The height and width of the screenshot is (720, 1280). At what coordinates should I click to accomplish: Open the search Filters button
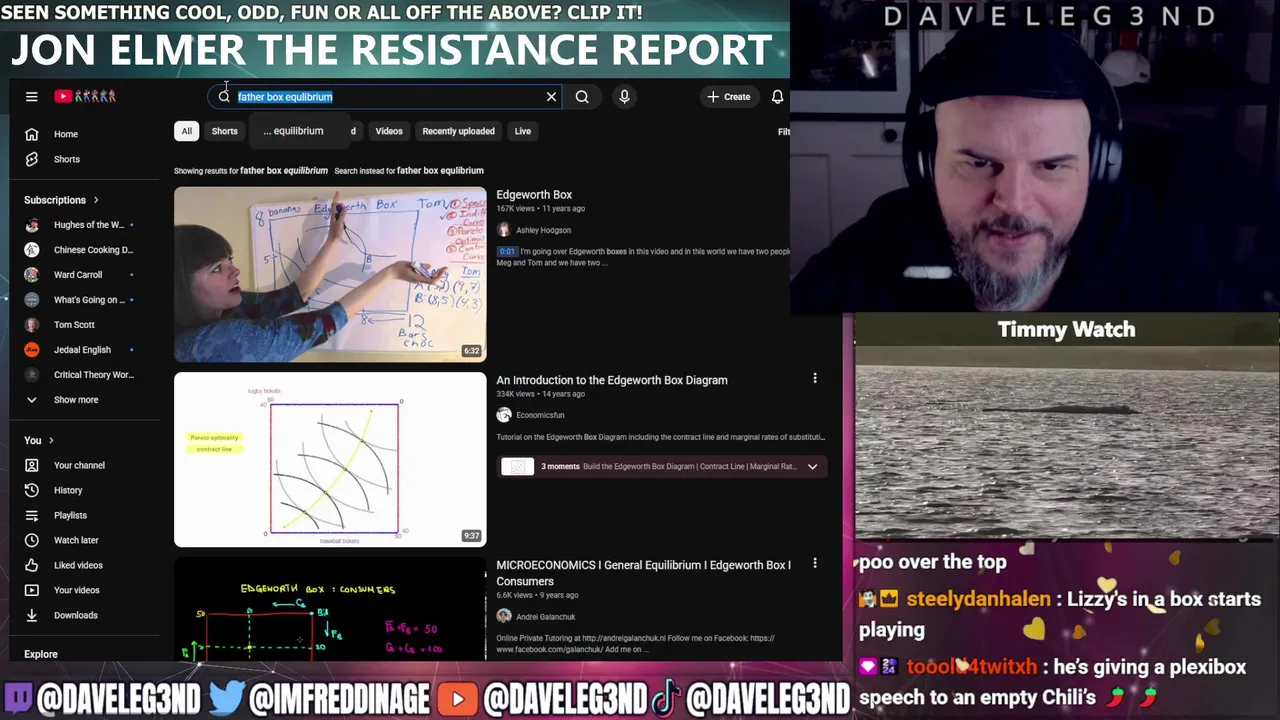[x=784, y=132]
